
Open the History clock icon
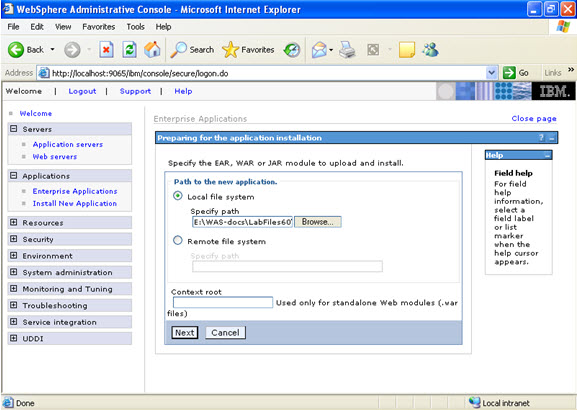pos(292,50)
